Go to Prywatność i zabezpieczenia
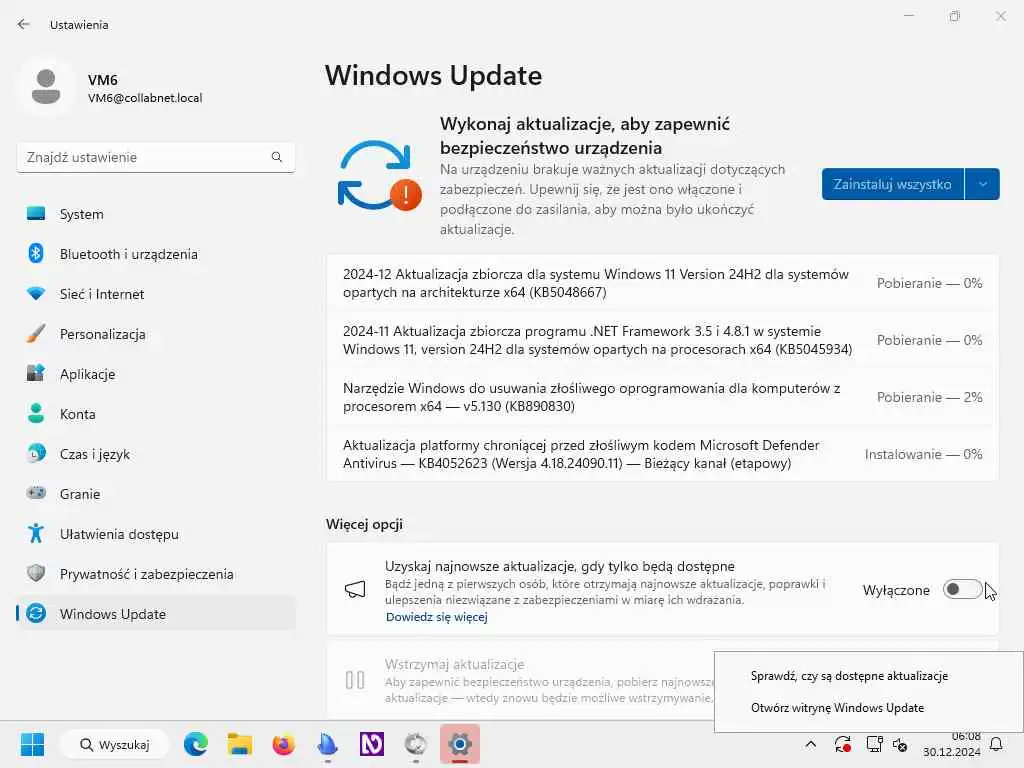This screenshot has height=768, width=1024. coord(155,574)
